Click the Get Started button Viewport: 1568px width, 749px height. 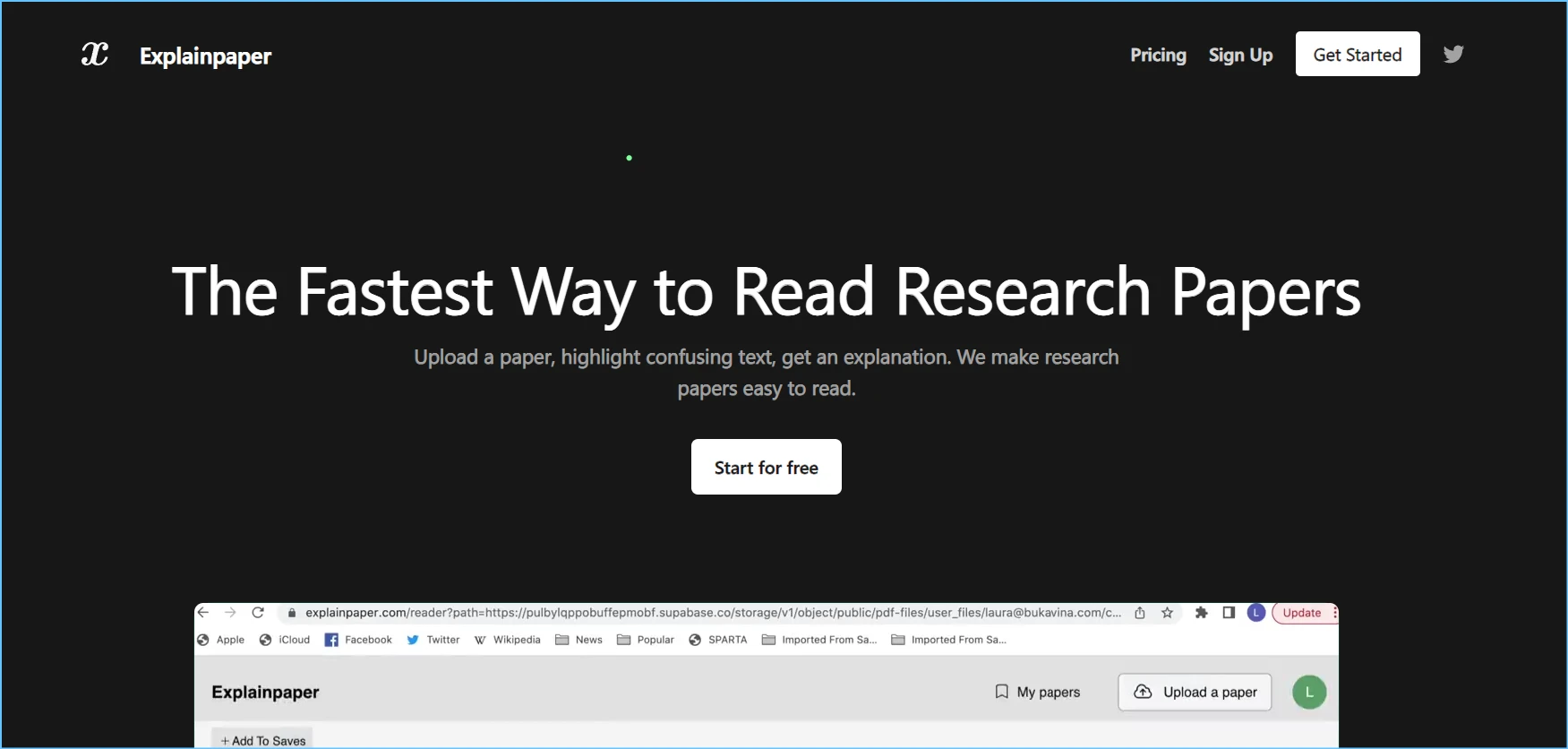[x=1358, y=54]
